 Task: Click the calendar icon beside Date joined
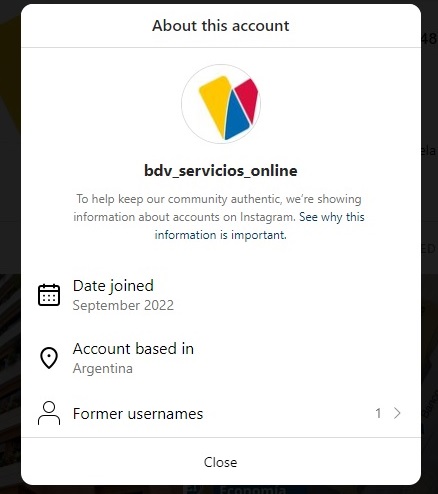(x=49, y=295)
